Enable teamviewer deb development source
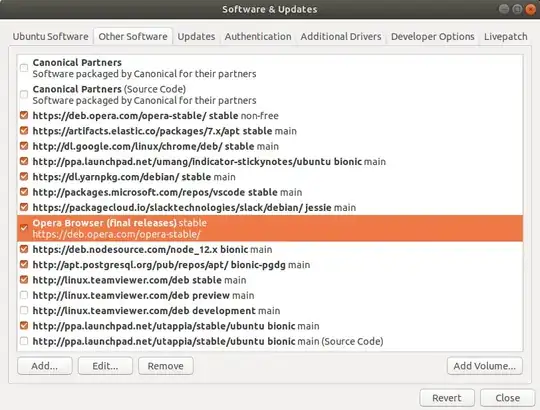Viewport: 540px width, 410px height. [x=24, y=311]
